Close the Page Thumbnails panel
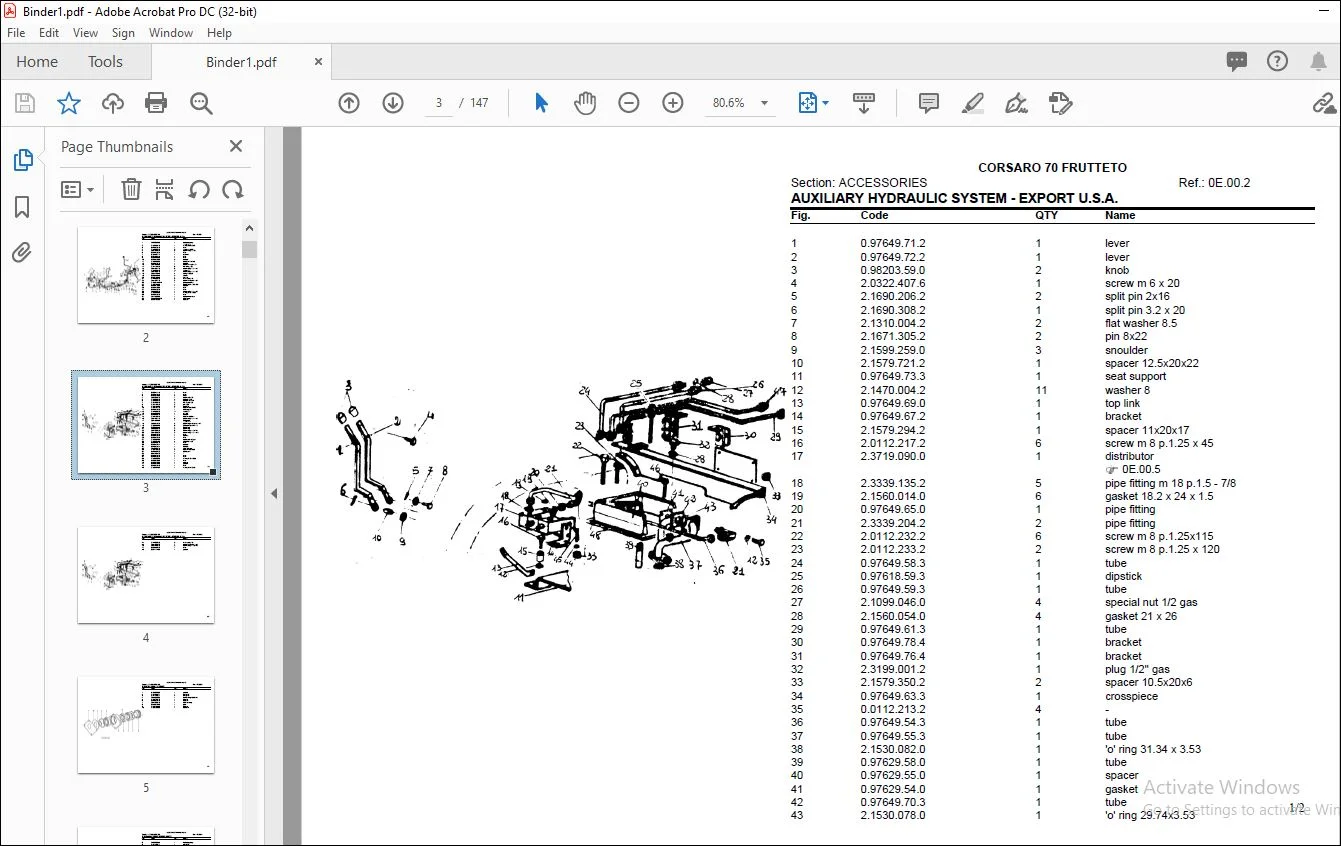The height and width of the screenshot is (846, 1341). [236, 146]
